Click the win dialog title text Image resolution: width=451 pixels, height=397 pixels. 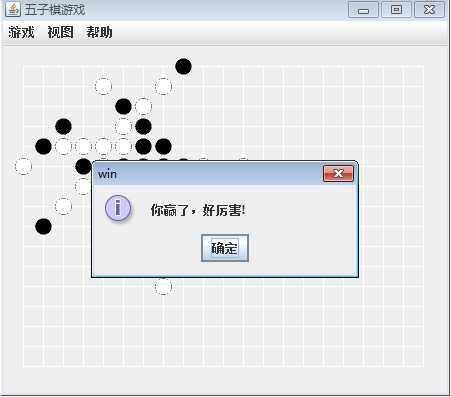(107, 174)
